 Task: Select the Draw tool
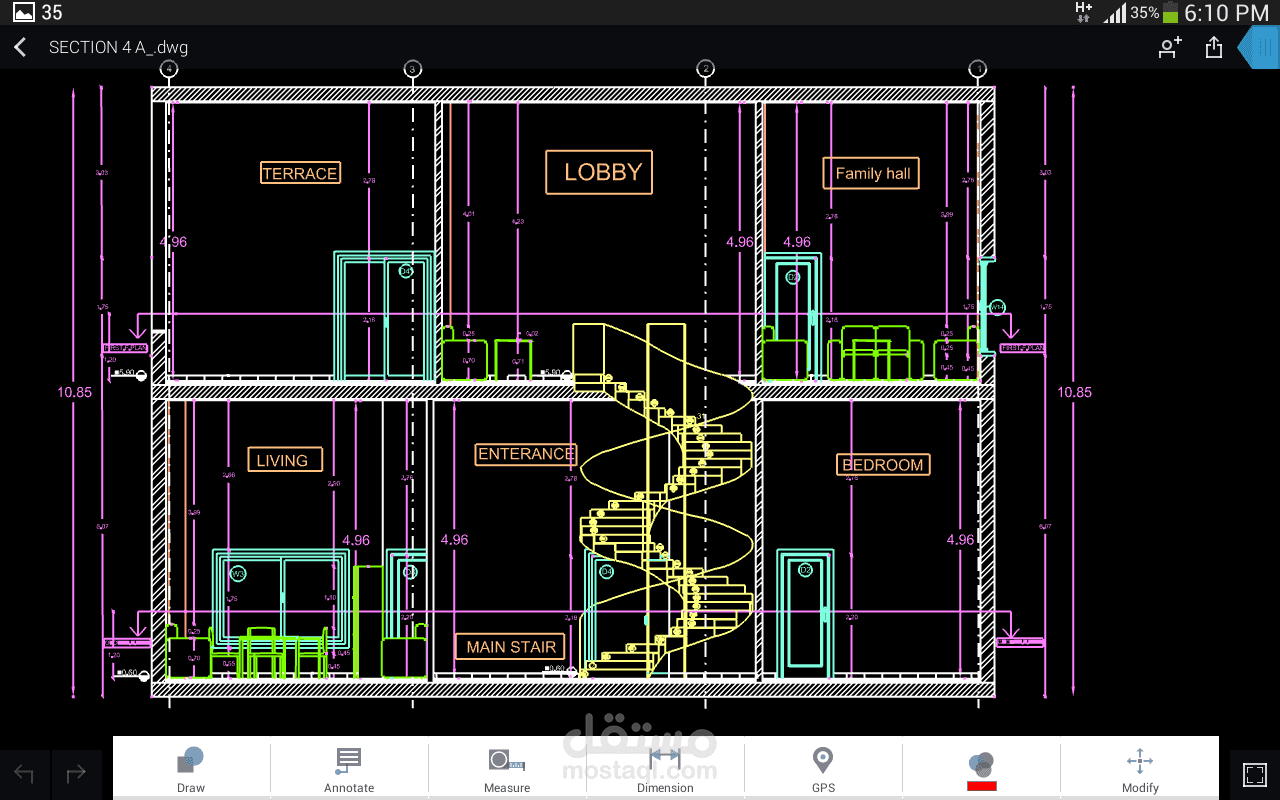(x=191, y=768)
